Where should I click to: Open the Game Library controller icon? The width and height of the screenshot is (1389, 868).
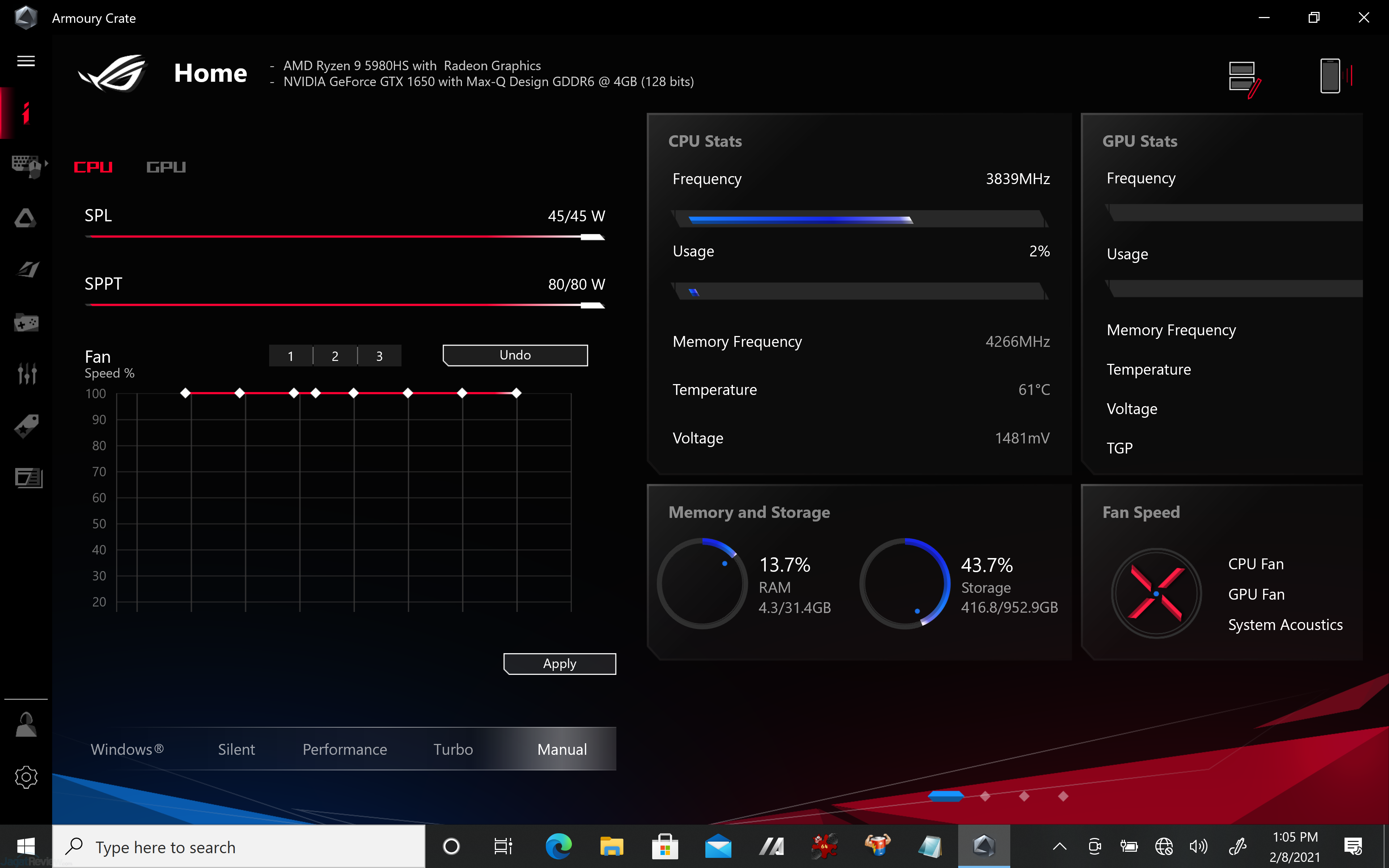click(26, 323)
